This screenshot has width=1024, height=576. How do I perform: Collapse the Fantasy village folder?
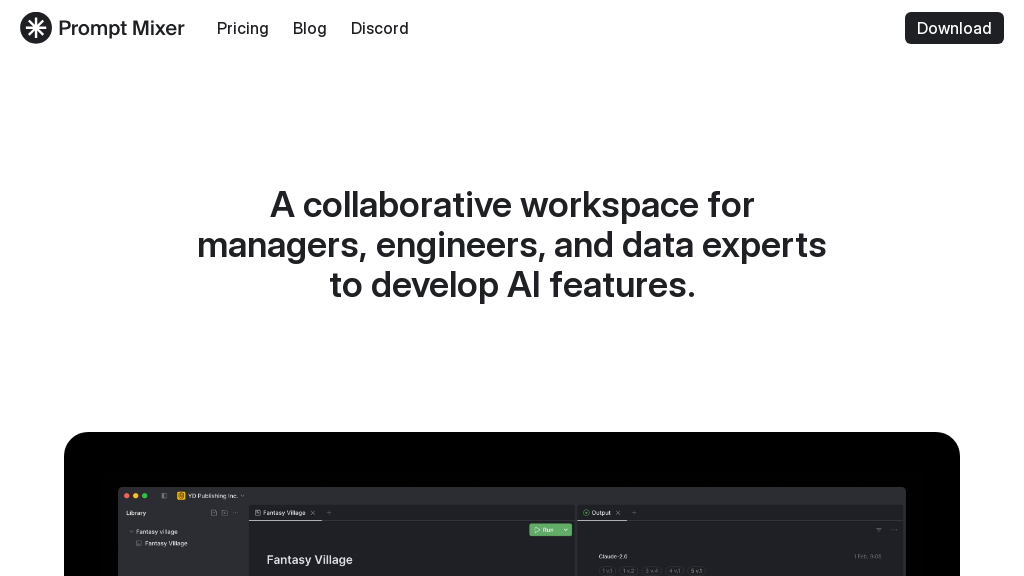tap(131, 531)
